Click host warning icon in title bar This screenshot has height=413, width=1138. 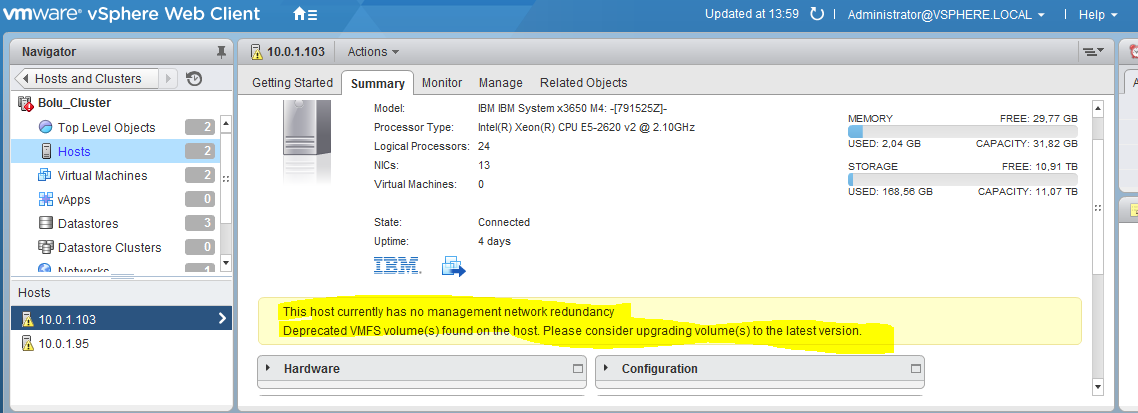coord(256,52)
